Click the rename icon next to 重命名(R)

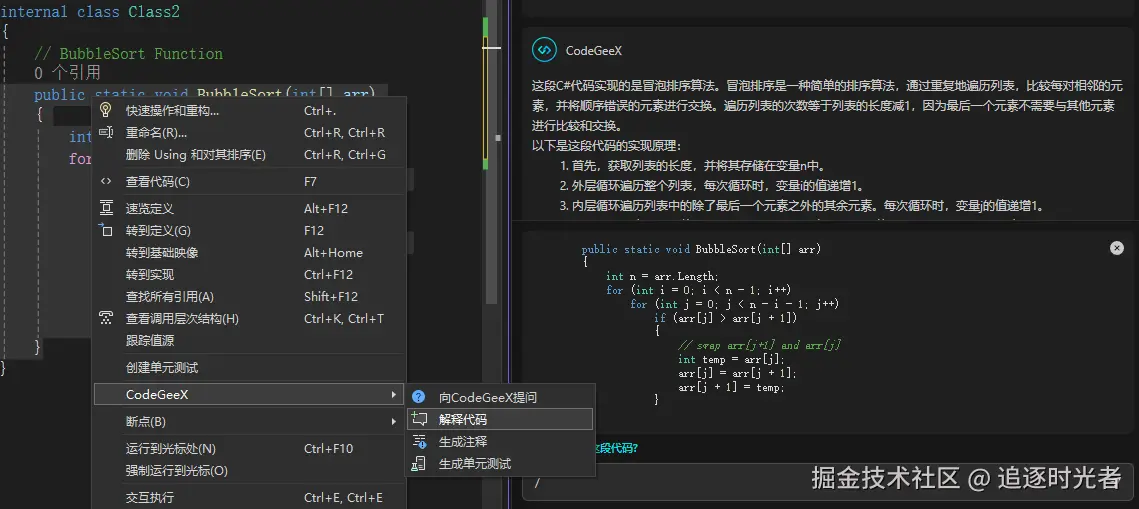point(106,133)
